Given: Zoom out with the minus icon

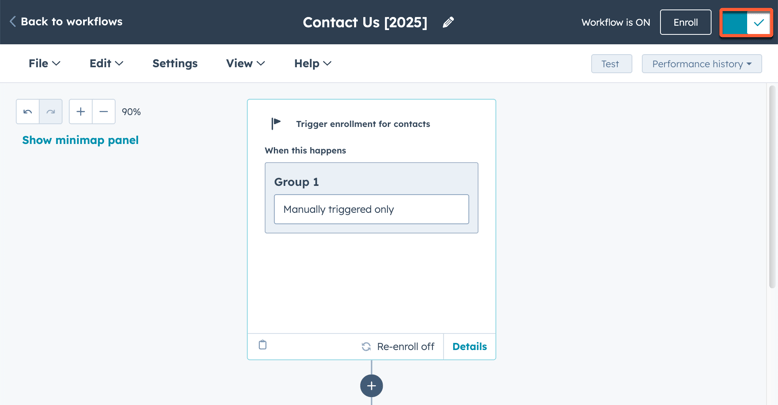Looking at the screenshot, I should (x=104, y=112).
